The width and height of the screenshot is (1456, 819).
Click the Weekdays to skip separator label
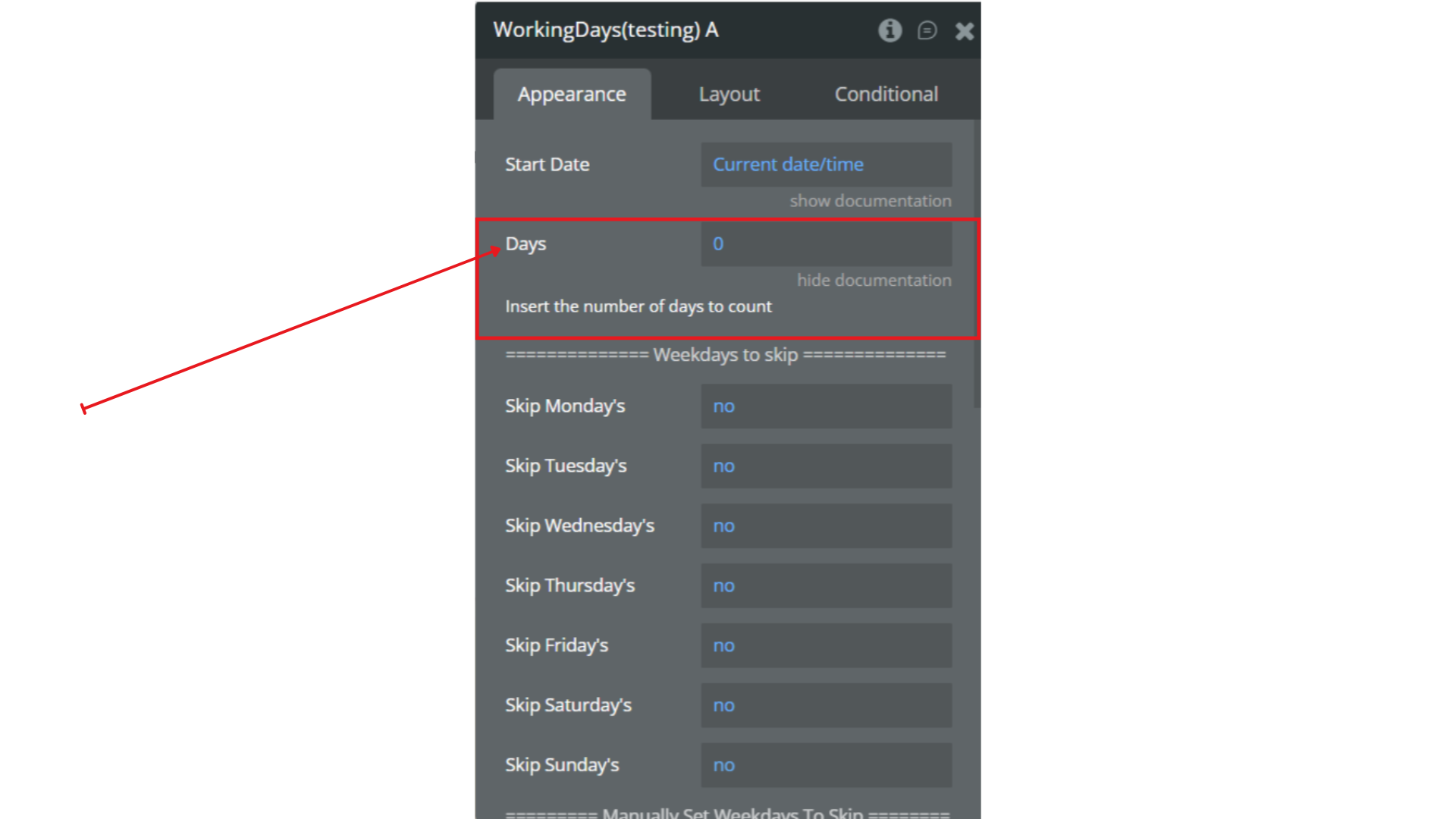coord(725,355)
